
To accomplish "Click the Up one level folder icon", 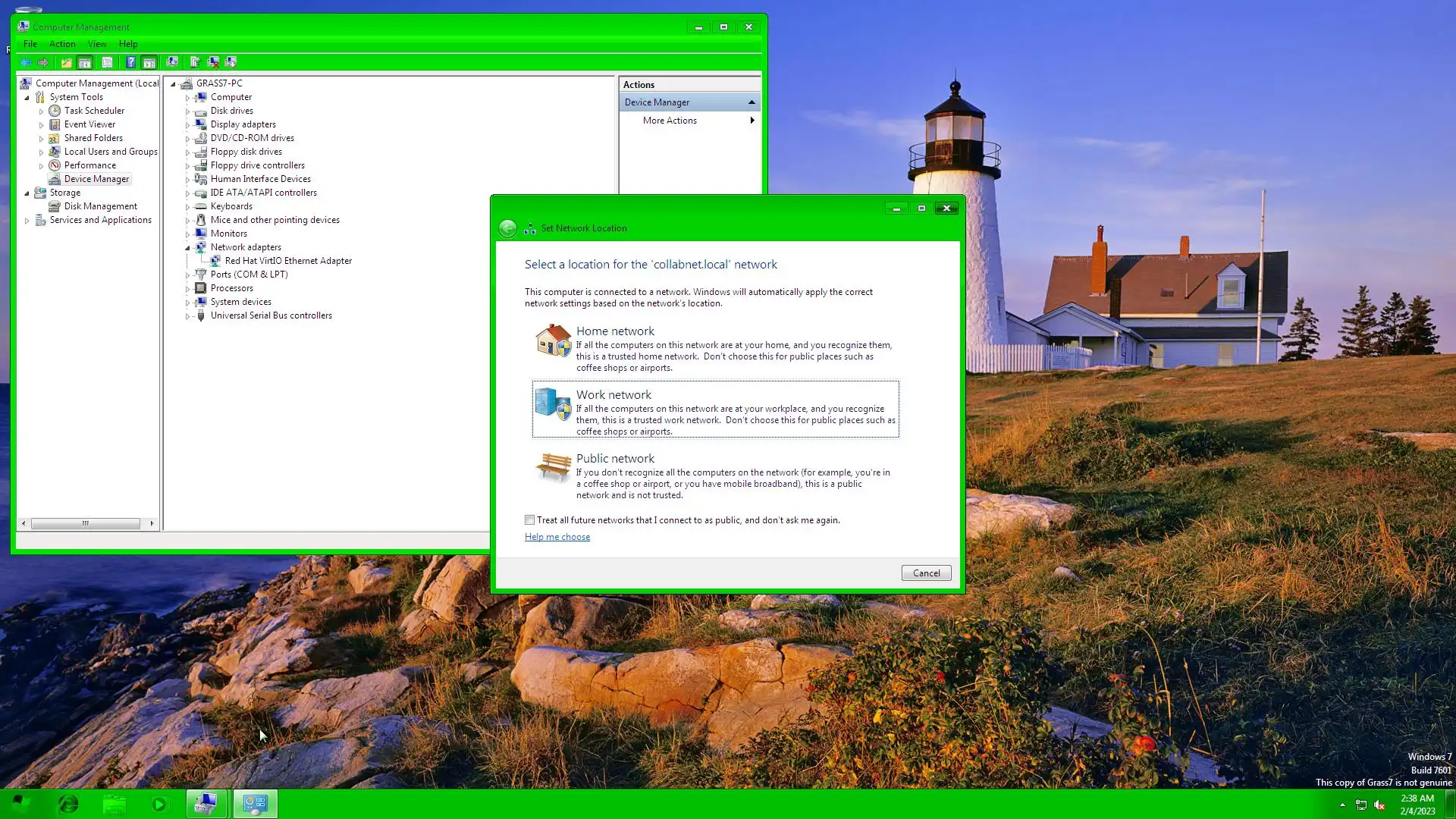I will [x=66, y=62].
